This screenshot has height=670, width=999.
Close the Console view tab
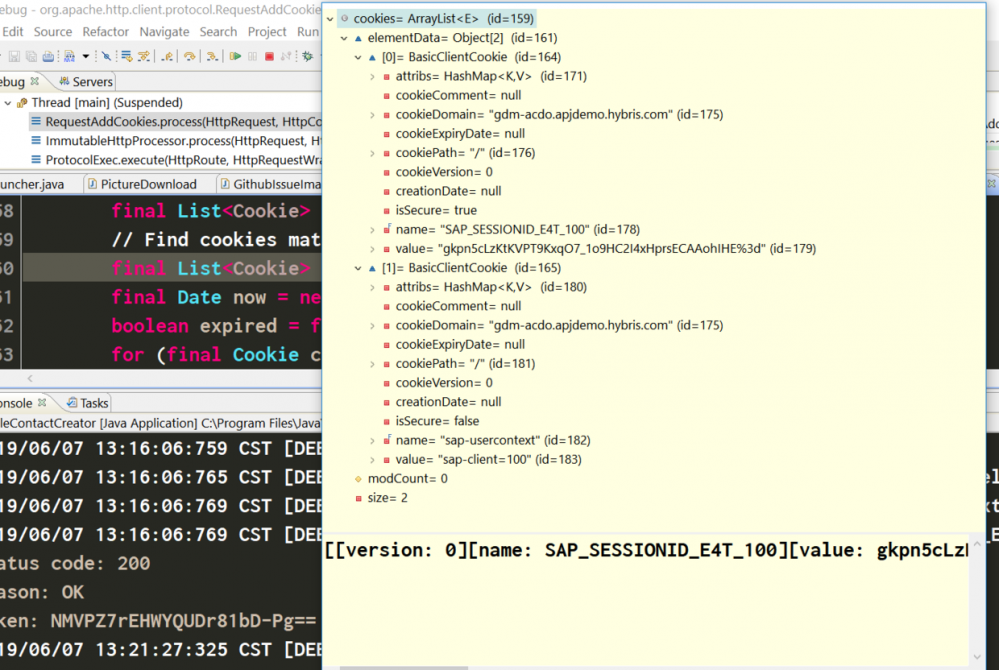tap(42, 403)
